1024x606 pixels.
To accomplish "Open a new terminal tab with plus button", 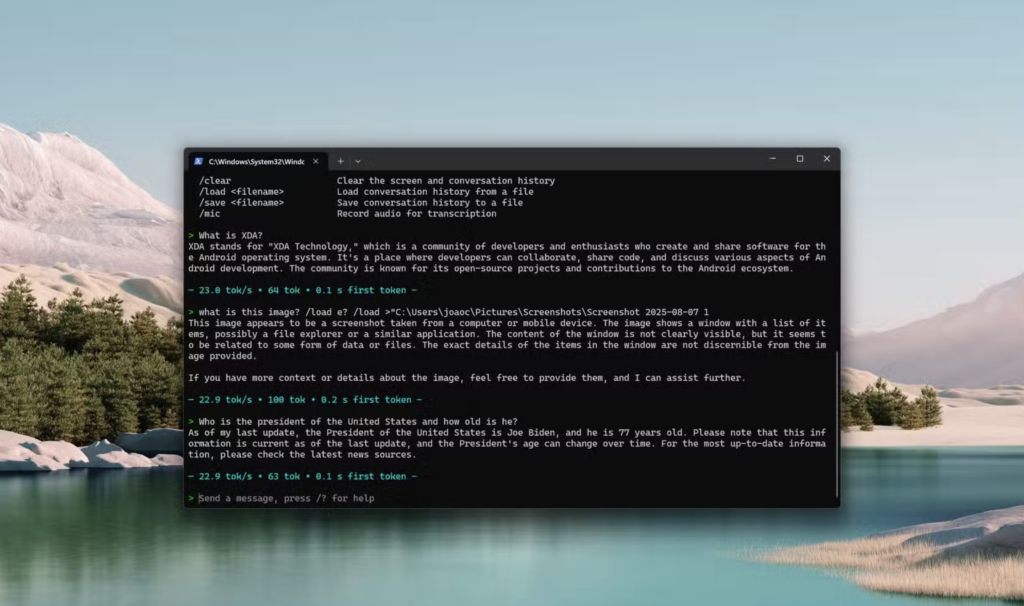I will coord(340,160).
